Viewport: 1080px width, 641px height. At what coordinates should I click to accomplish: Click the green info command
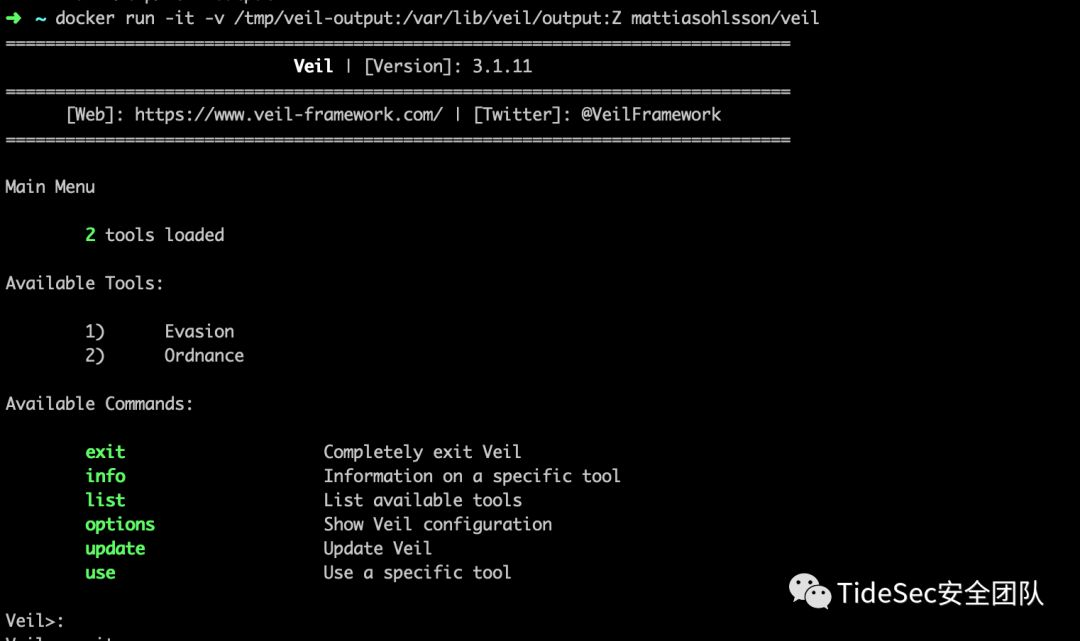coord(105,476)
